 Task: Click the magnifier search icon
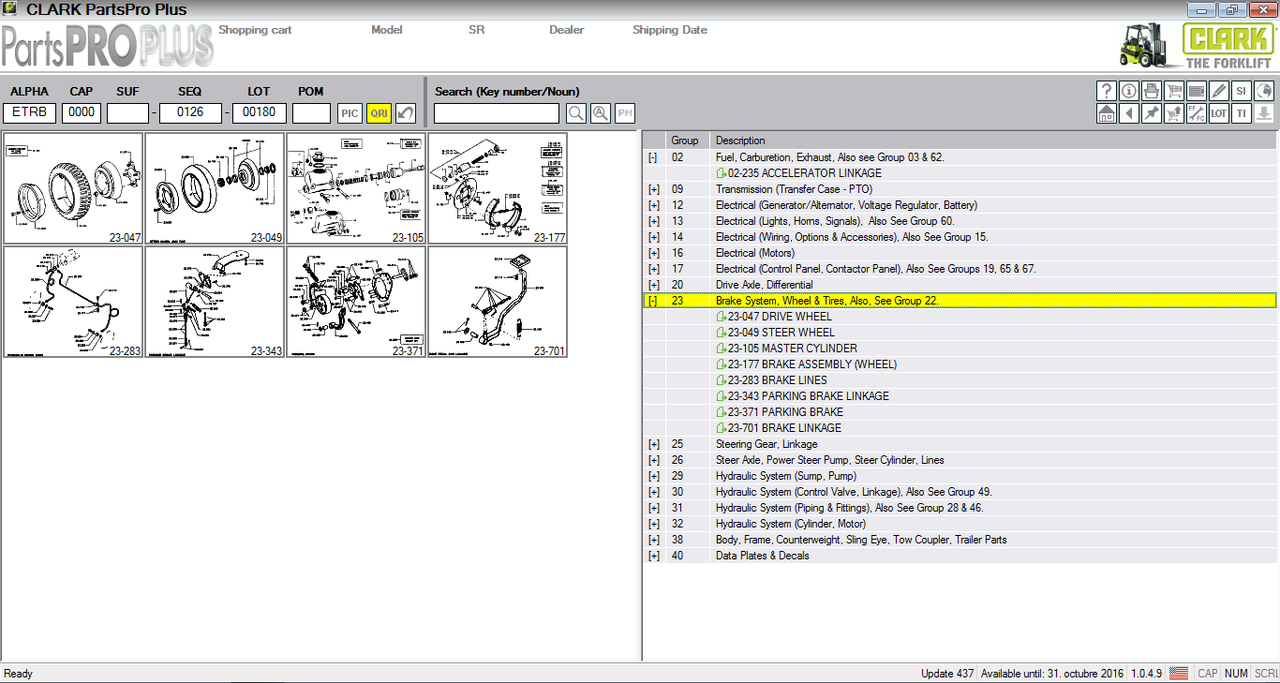577,113
